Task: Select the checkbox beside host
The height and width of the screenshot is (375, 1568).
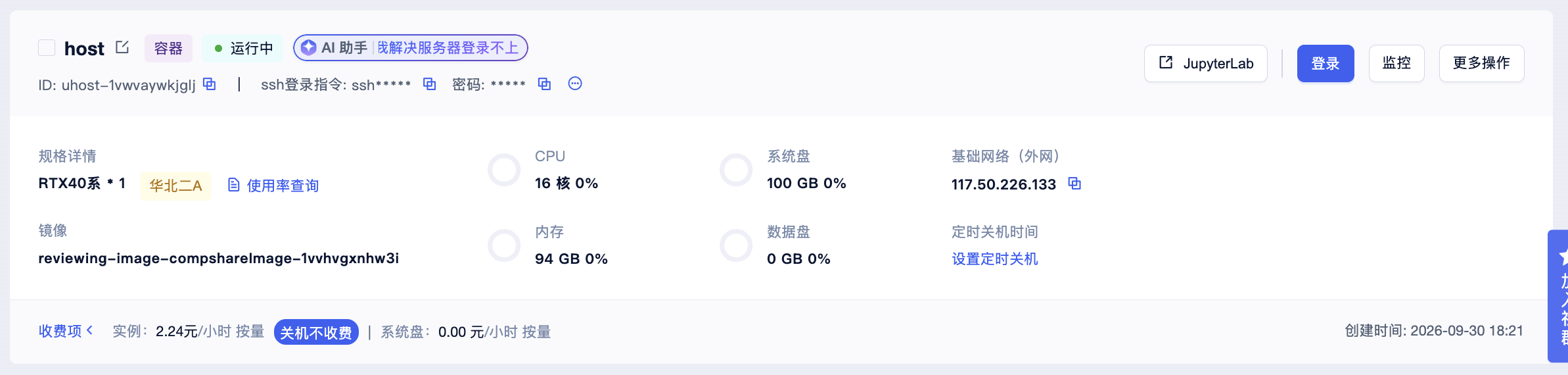Action: tap(47, 48)
